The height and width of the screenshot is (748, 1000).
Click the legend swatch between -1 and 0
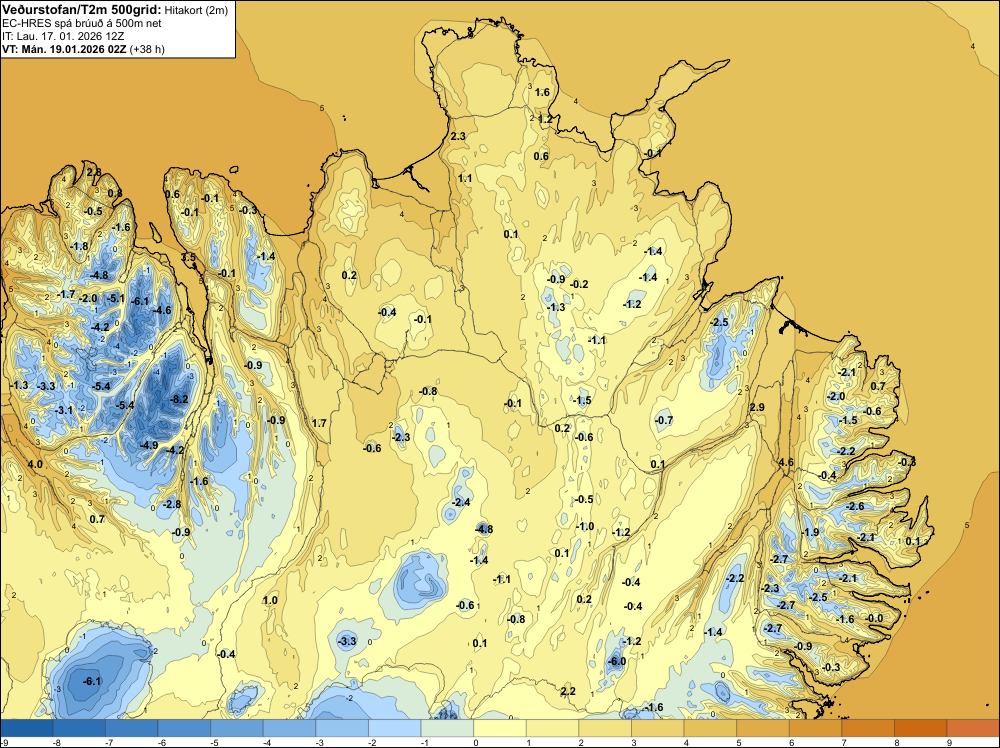(447, 728)
